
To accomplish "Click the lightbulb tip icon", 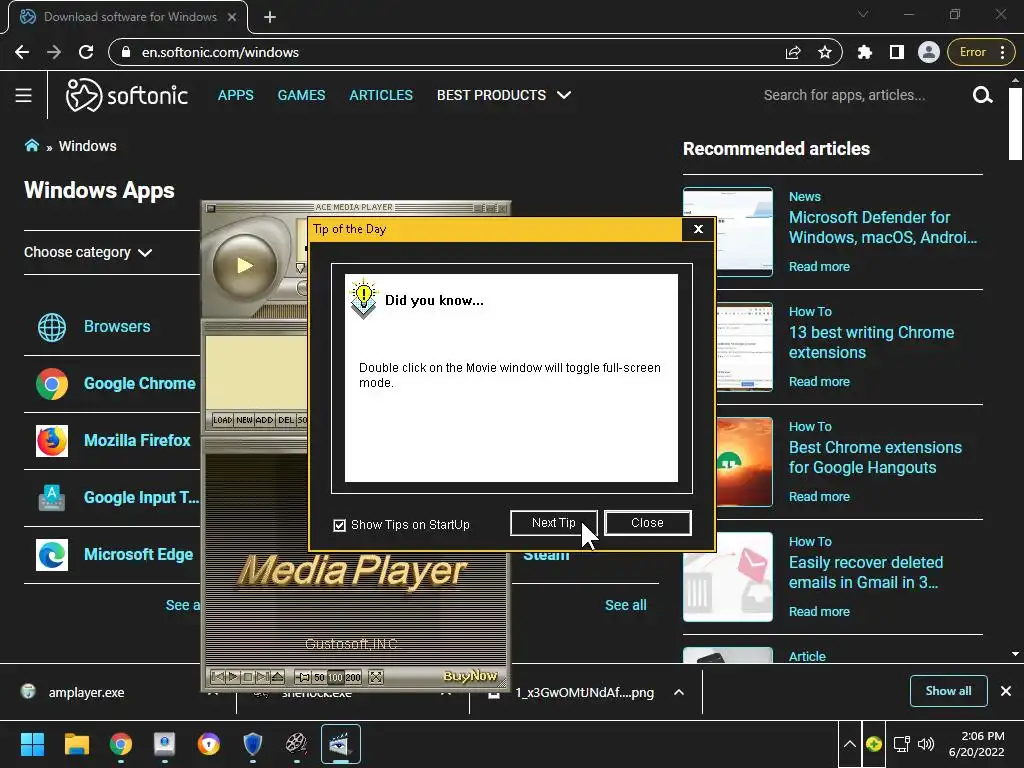I will [363, 298].
